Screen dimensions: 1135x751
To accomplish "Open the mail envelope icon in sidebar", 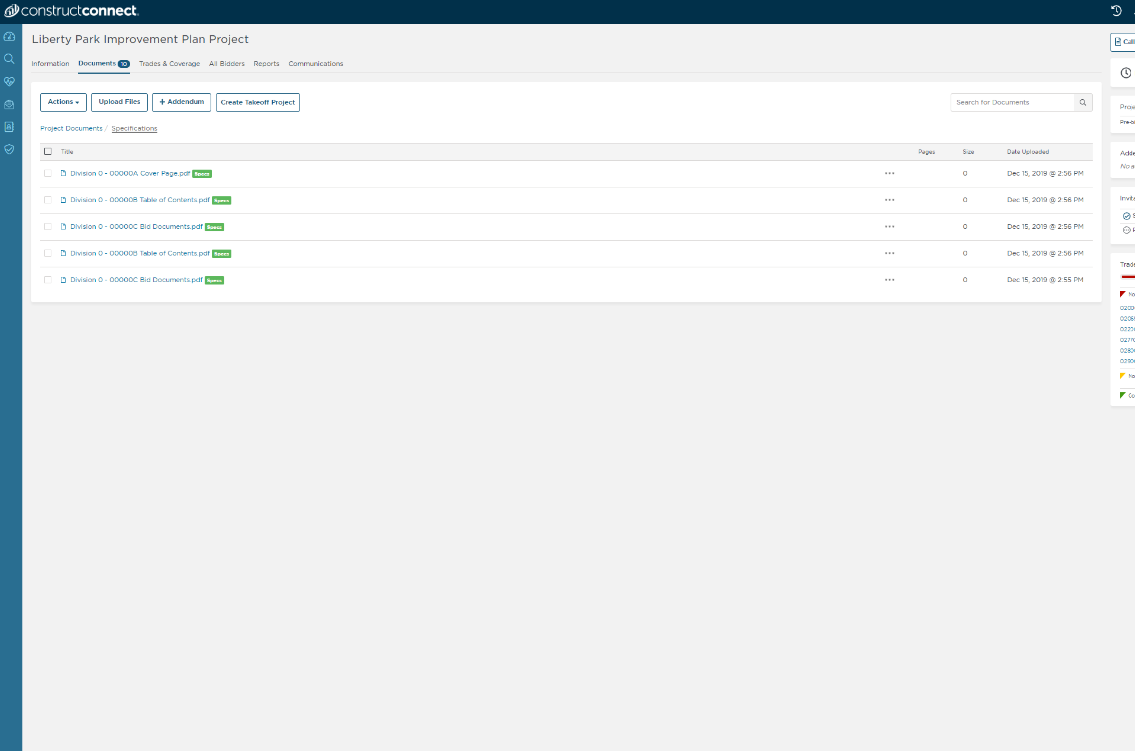I will pyautogui.click(x=9, y=103).
